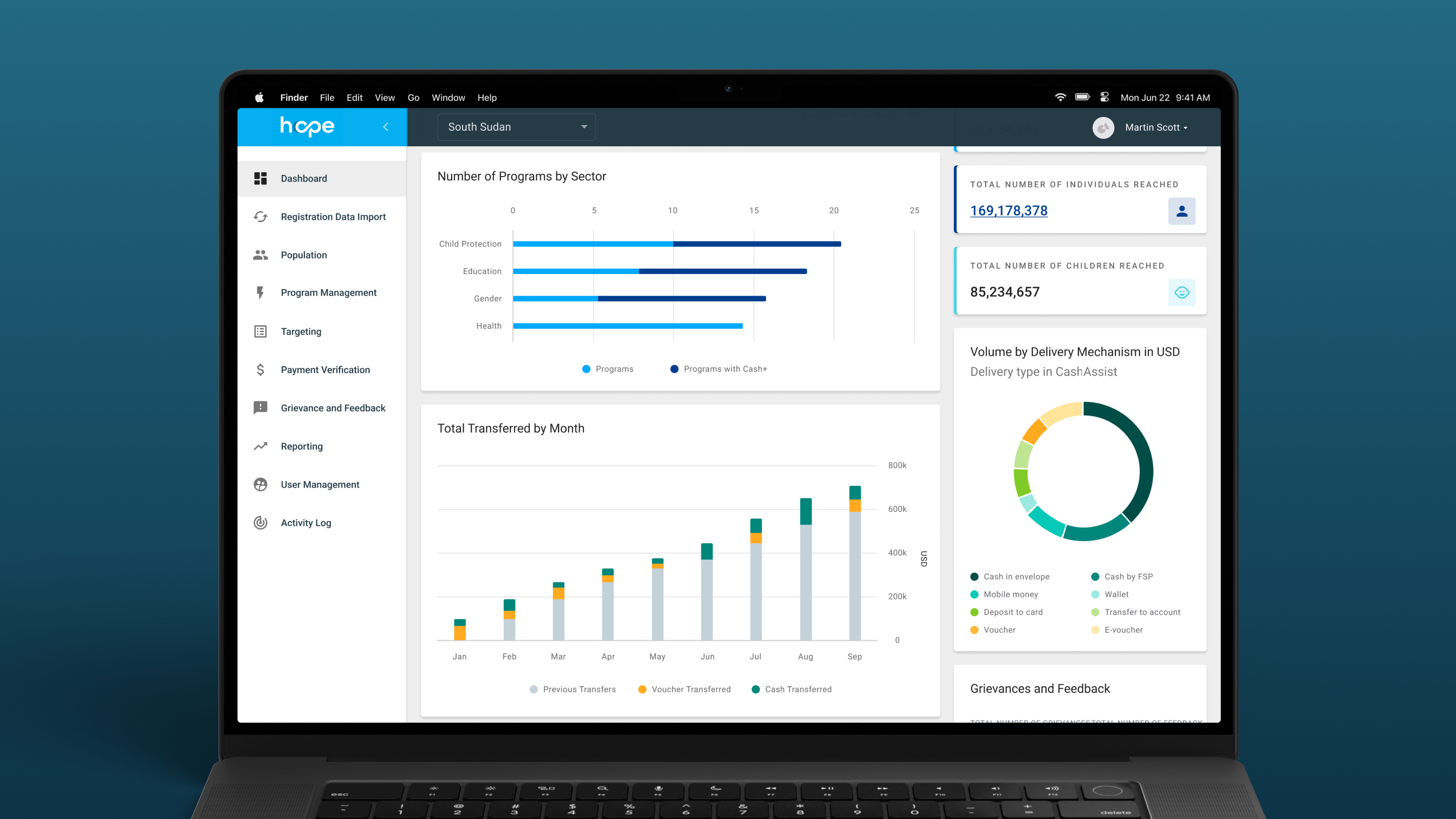The width and height of the screenshot is (1456, 819).
Task: Click Cash in envelope color swatch in legend
Action: click(974, 576)
